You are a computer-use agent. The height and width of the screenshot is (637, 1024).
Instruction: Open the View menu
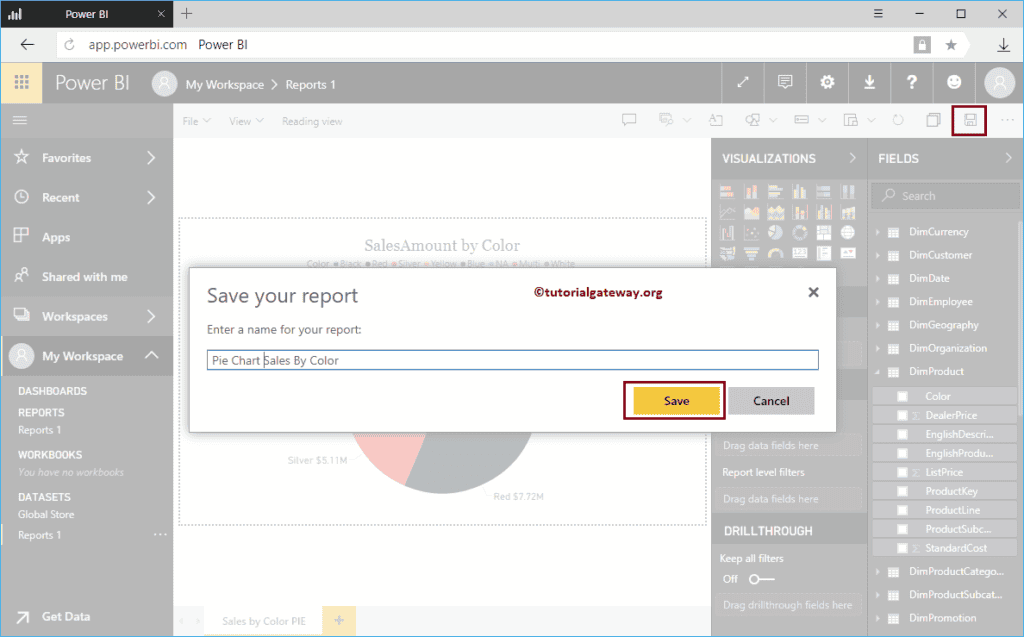(x=246, y=121)
